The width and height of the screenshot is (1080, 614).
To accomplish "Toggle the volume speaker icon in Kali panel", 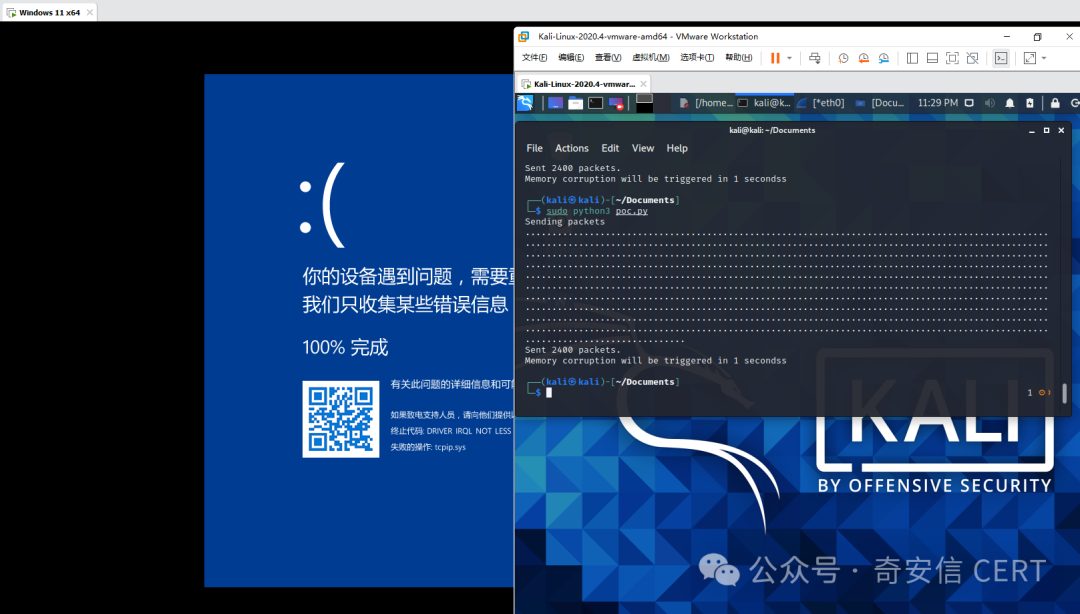I will pos(990,103).
